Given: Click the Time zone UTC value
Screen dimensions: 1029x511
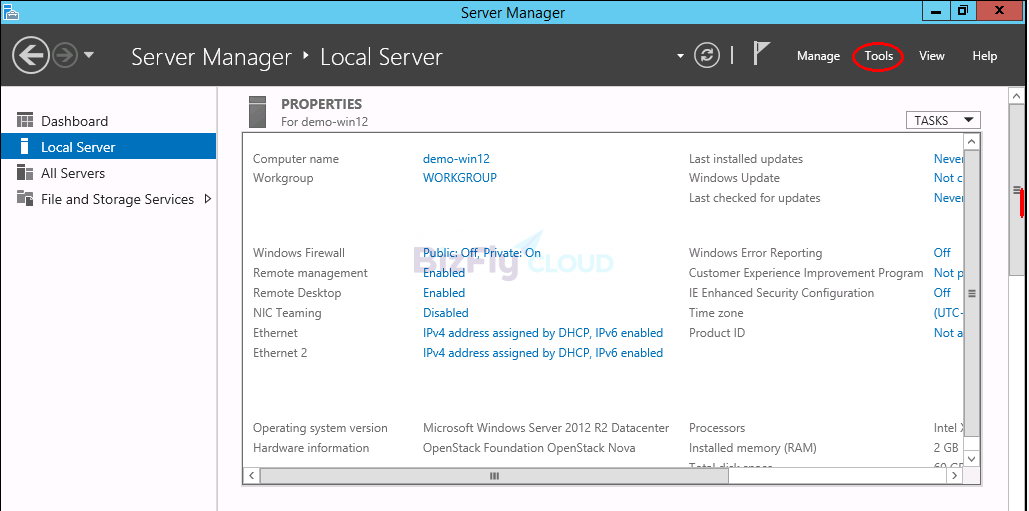Looking at the screenshot, I should [x=948, y=313].
